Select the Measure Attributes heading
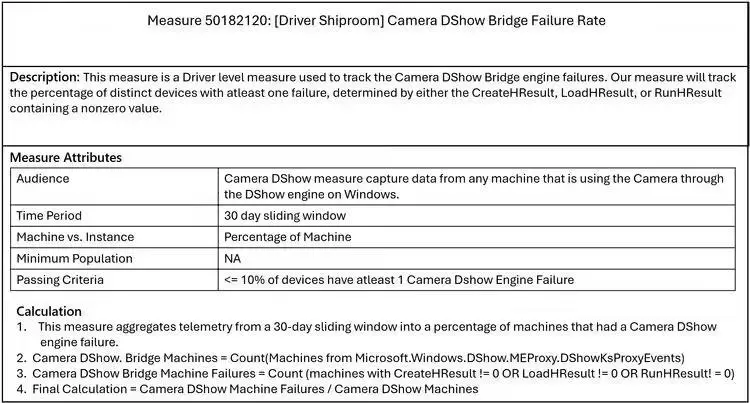Screen dimensions: 750x403 tap(66, 157)
